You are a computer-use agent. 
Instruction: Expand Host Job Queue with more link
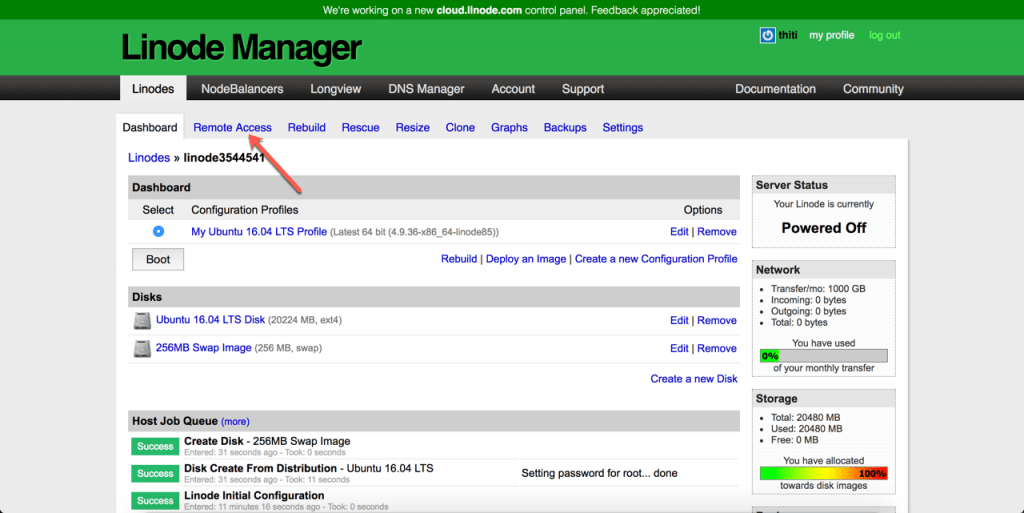pos(235,422)
